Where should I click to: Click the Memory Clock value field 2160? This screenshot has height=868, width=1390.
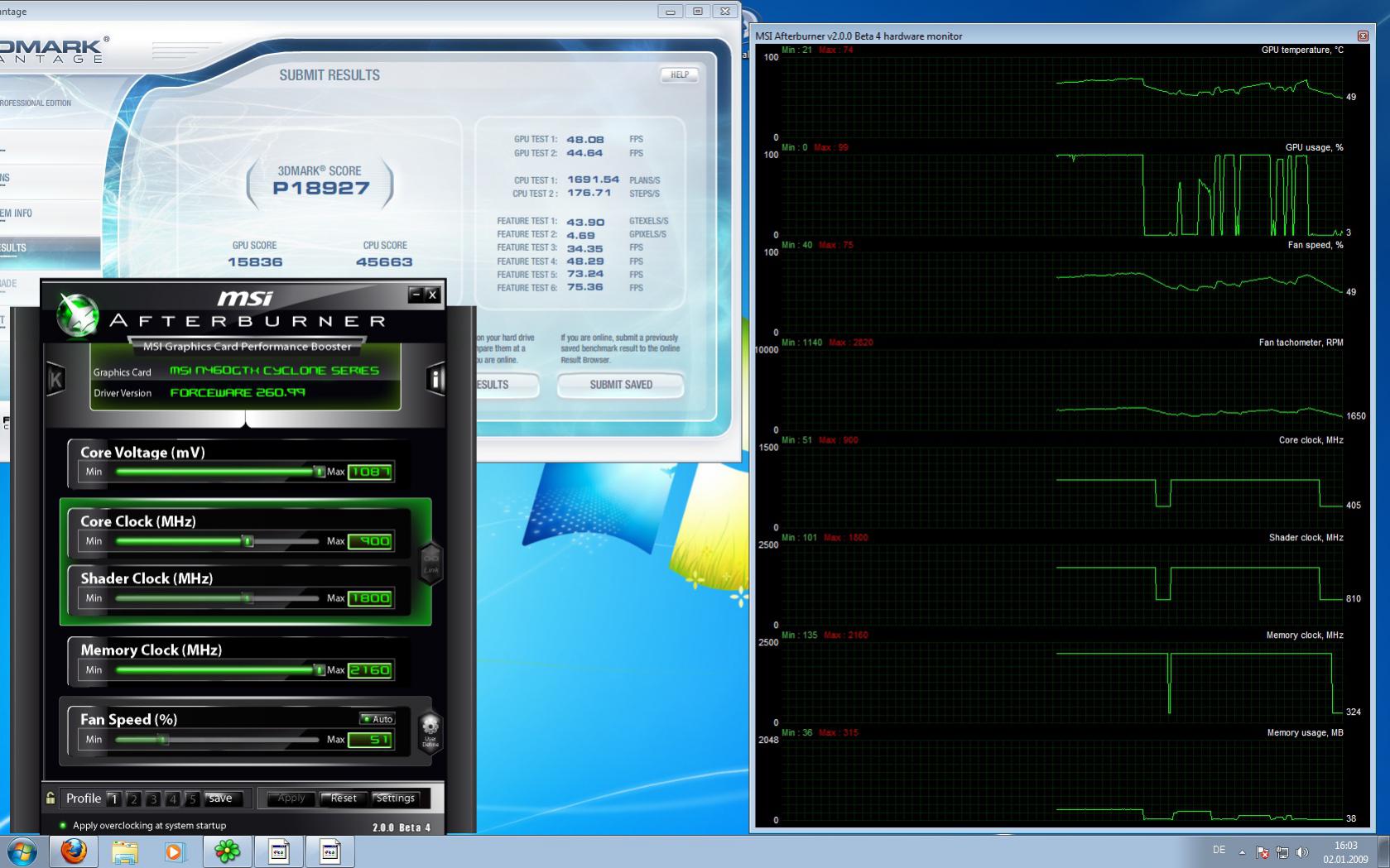[370, 670]
